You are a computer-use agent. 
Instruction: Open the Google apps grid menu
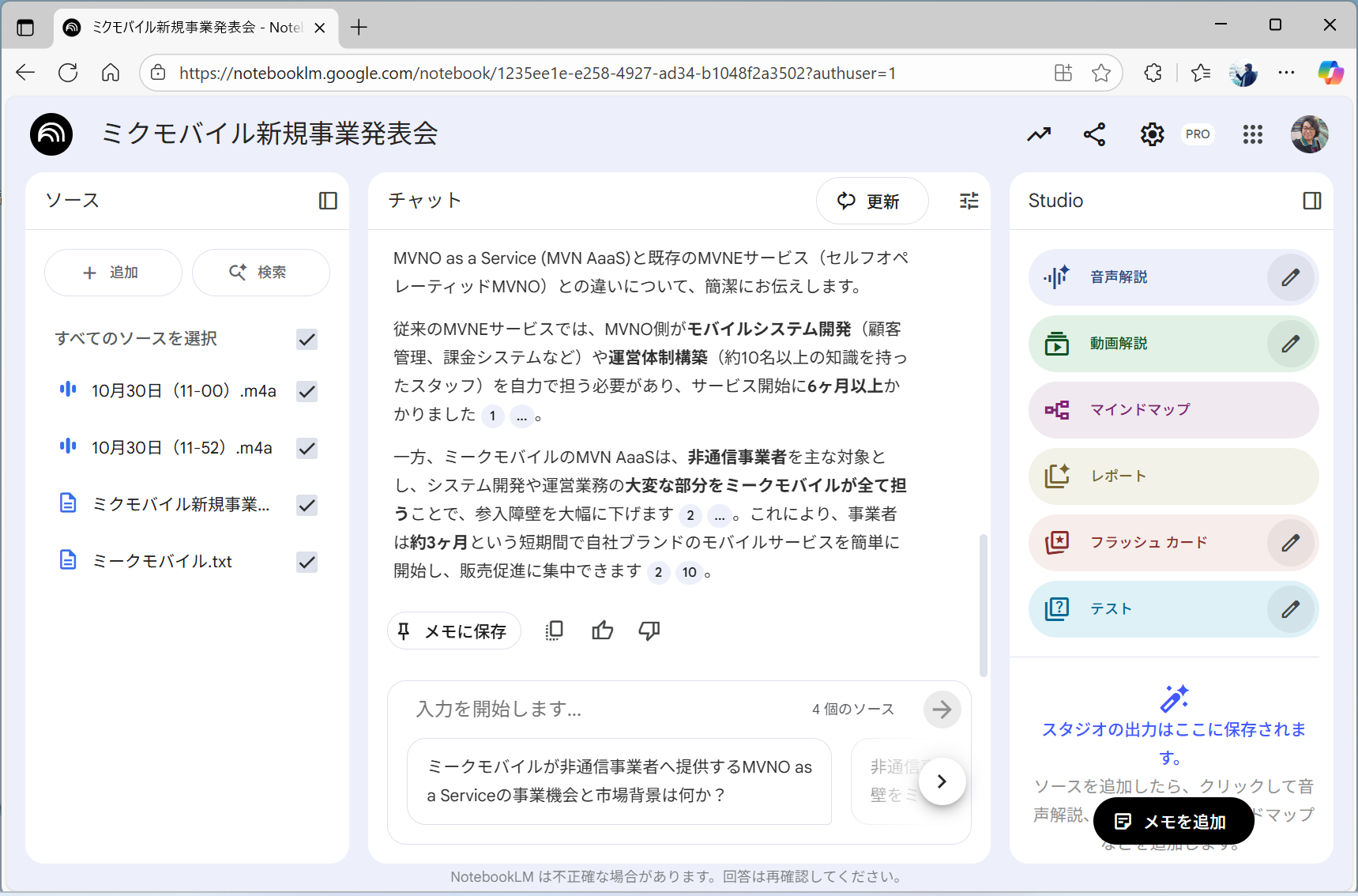[1253, 134]
